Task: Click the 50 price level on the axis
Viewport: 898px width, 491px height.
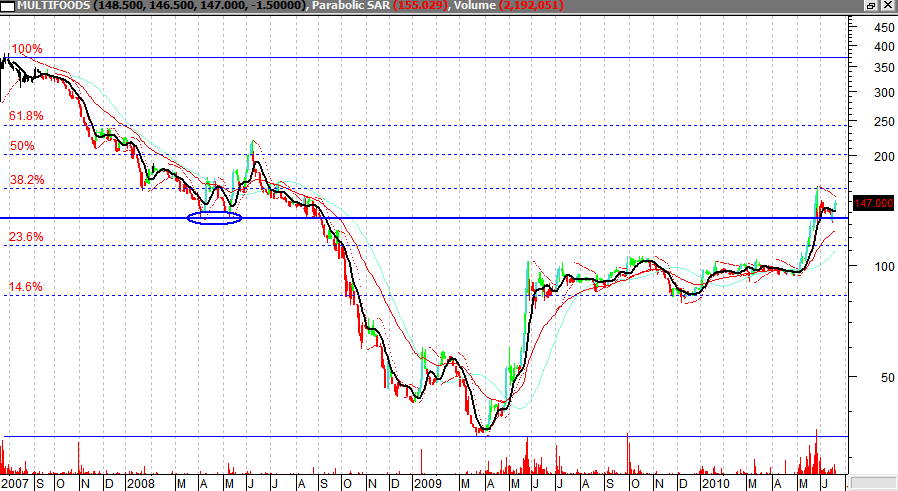Action: [x=886, y=377]
